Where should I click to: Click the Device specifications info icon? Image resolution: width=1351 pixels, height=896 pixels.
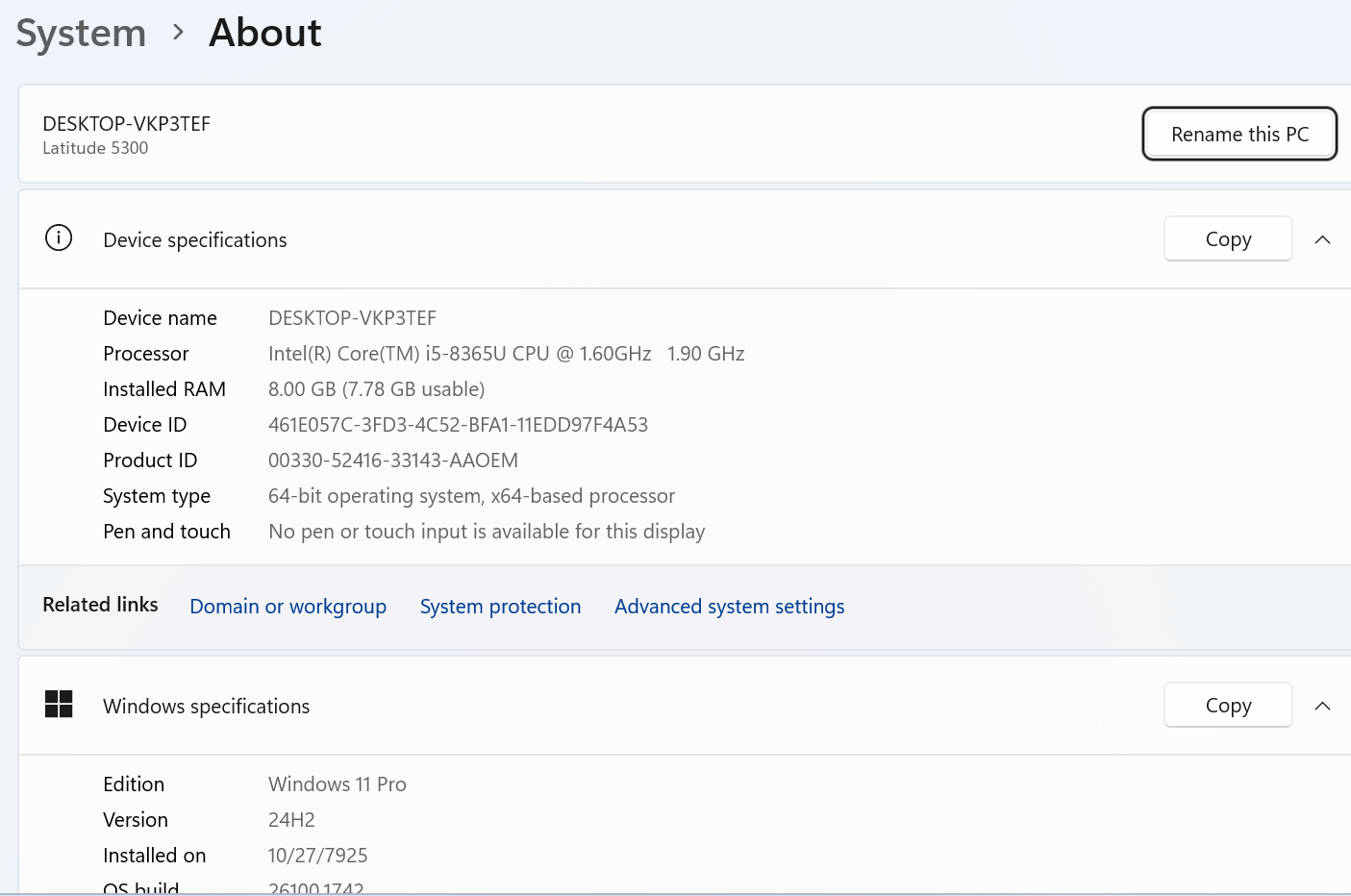(59, 238)
